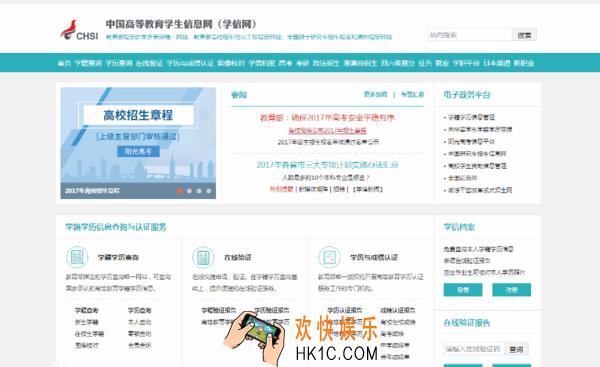Open the 学籍验证报告 link
The height and width of the screenshot is (367, 600).
[219, 310]
